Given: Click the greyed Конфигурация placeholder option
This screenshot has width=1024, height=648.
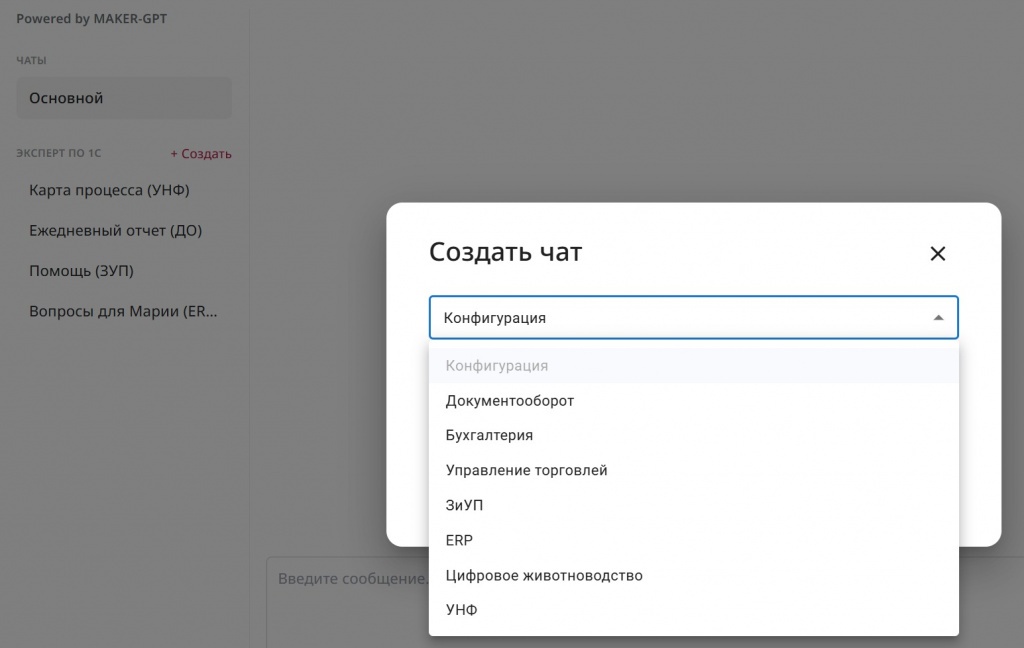Looking at the screenshot, I should coord(694,366).
